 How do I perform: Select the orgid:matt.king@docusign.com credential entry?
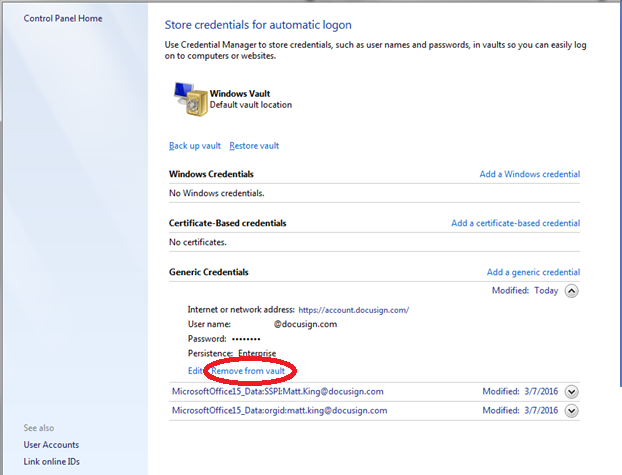pyautogui.click(x=278, y=410)
